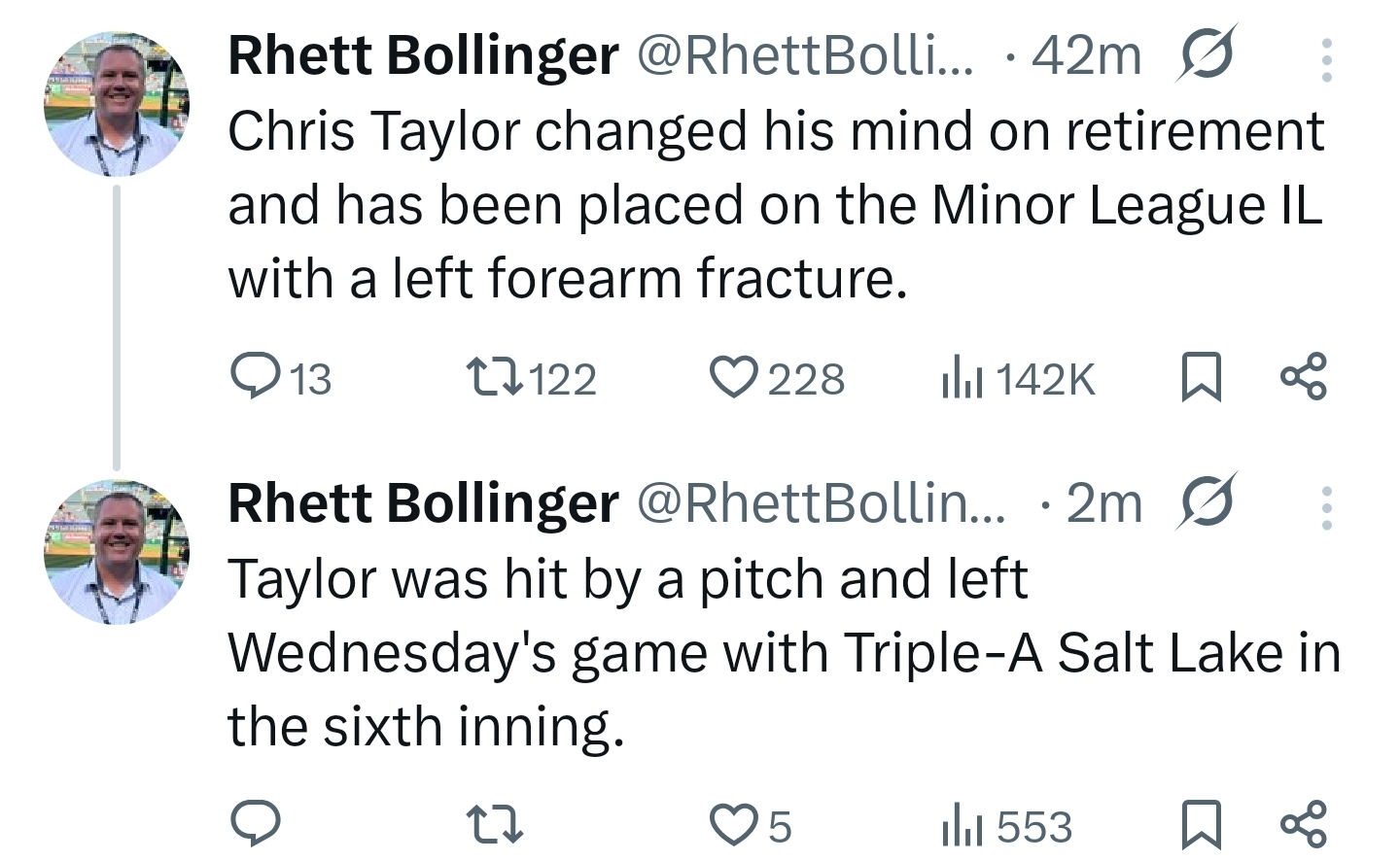
Task: Bookmark the first tweet about Minor League IL
Action: (x=1201, y=377)
